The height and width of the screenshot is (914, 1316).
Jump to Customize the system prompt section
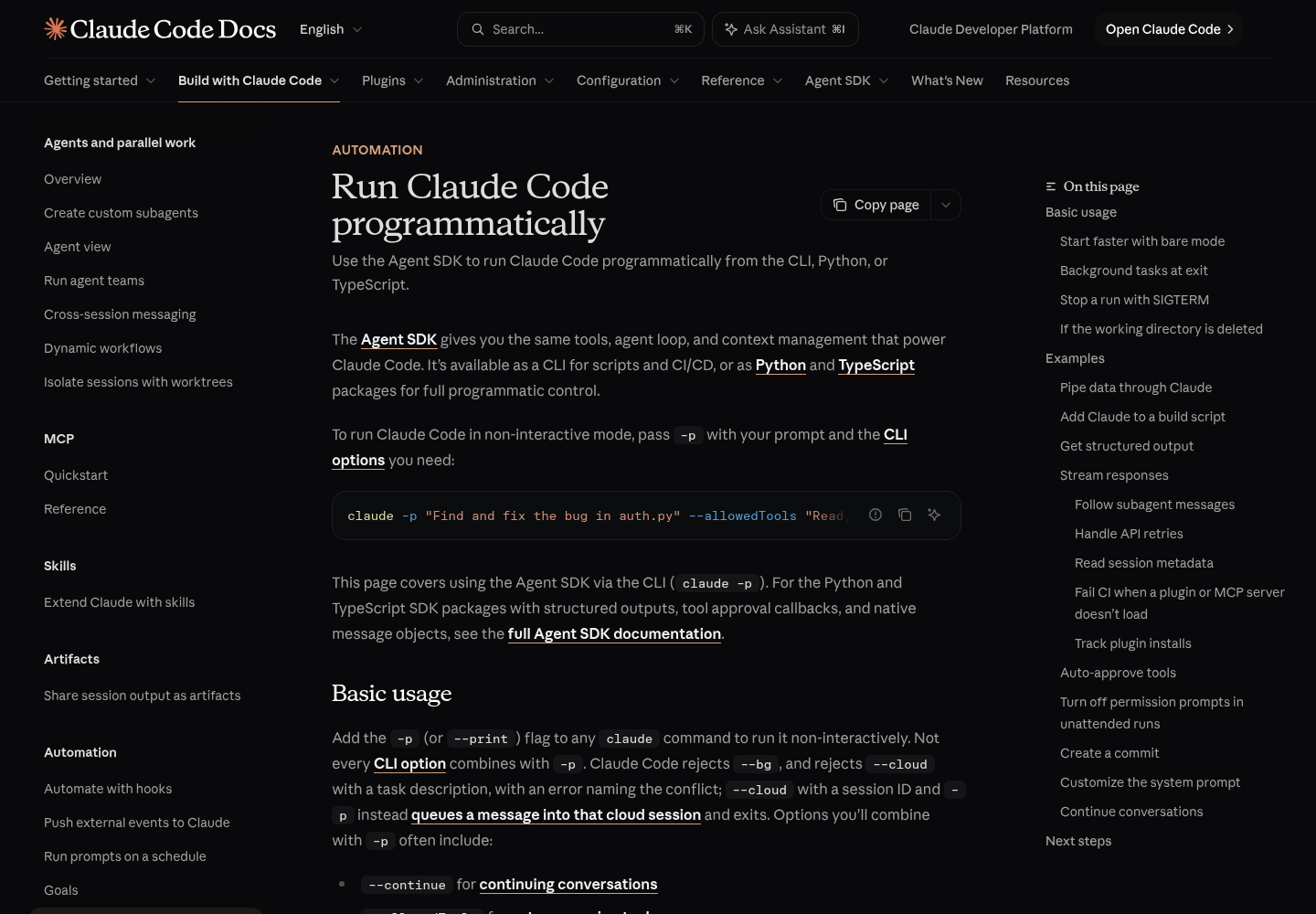coord(1150,782)
